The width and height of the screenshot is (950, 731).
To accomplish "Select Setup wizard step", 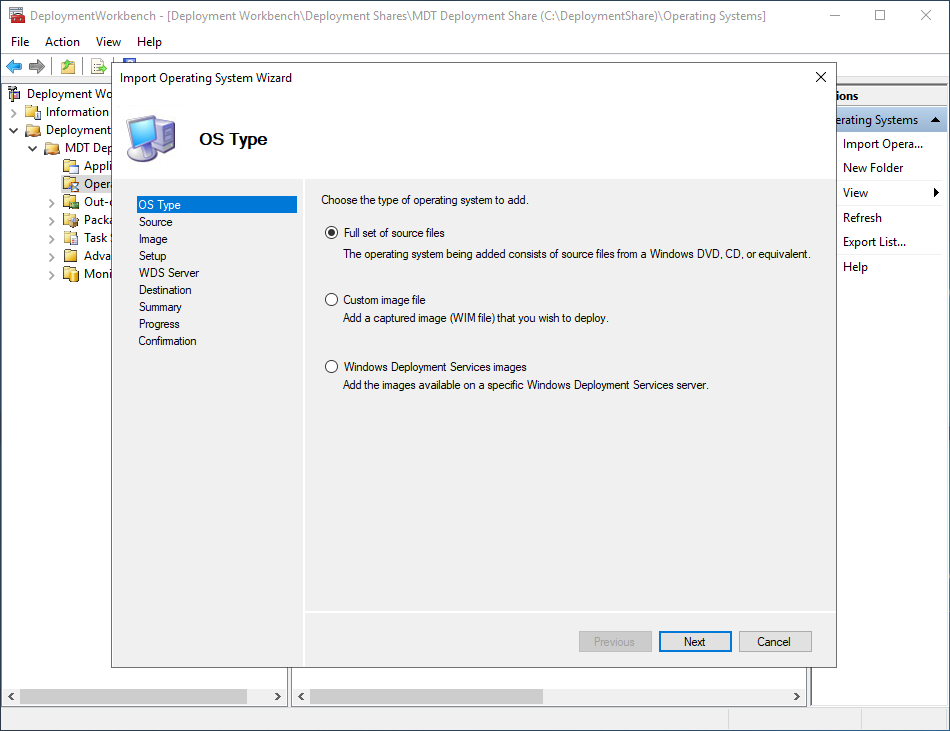I will 152,256.
